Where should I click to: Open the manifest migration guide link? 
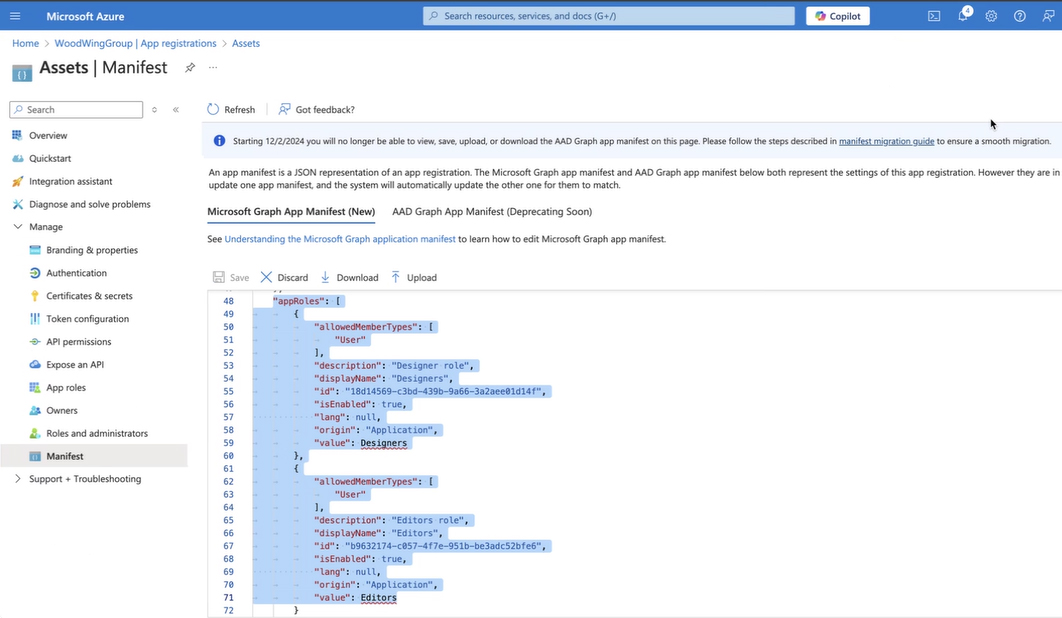(887, 141)
